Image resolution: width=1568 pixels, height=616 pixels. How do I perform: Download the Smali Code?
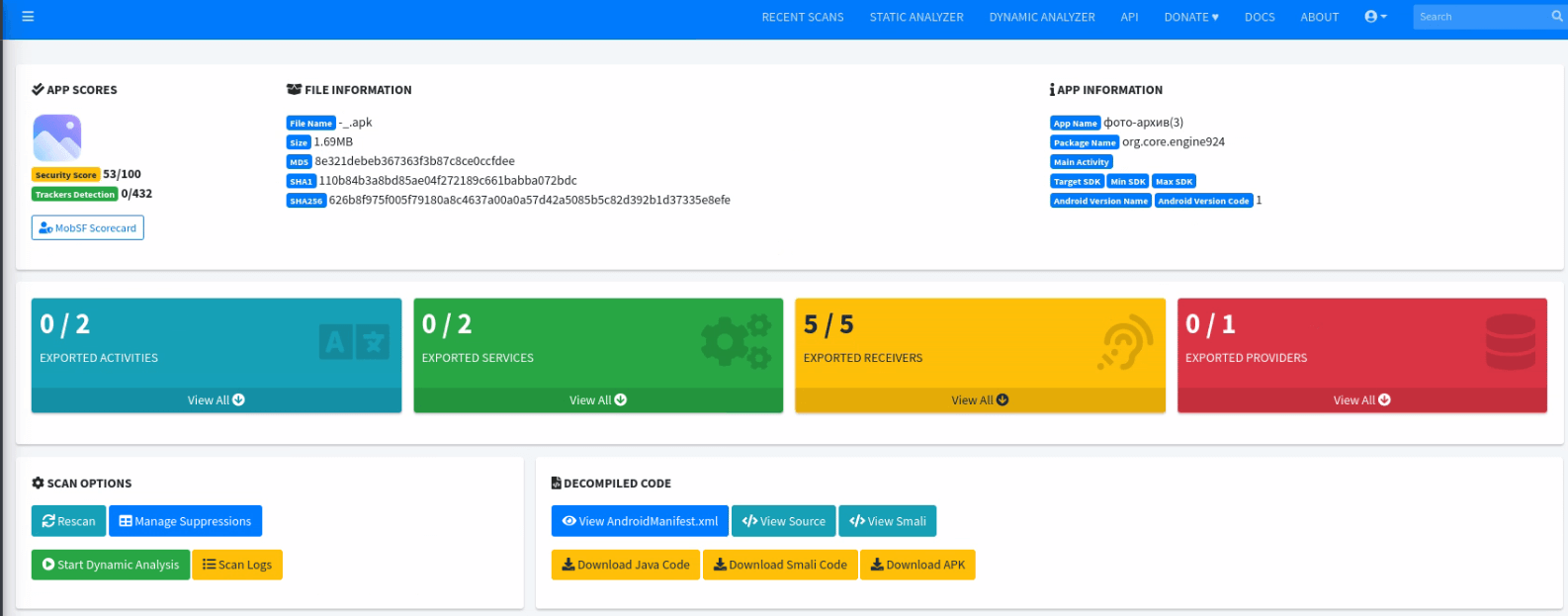pos(780,565)
